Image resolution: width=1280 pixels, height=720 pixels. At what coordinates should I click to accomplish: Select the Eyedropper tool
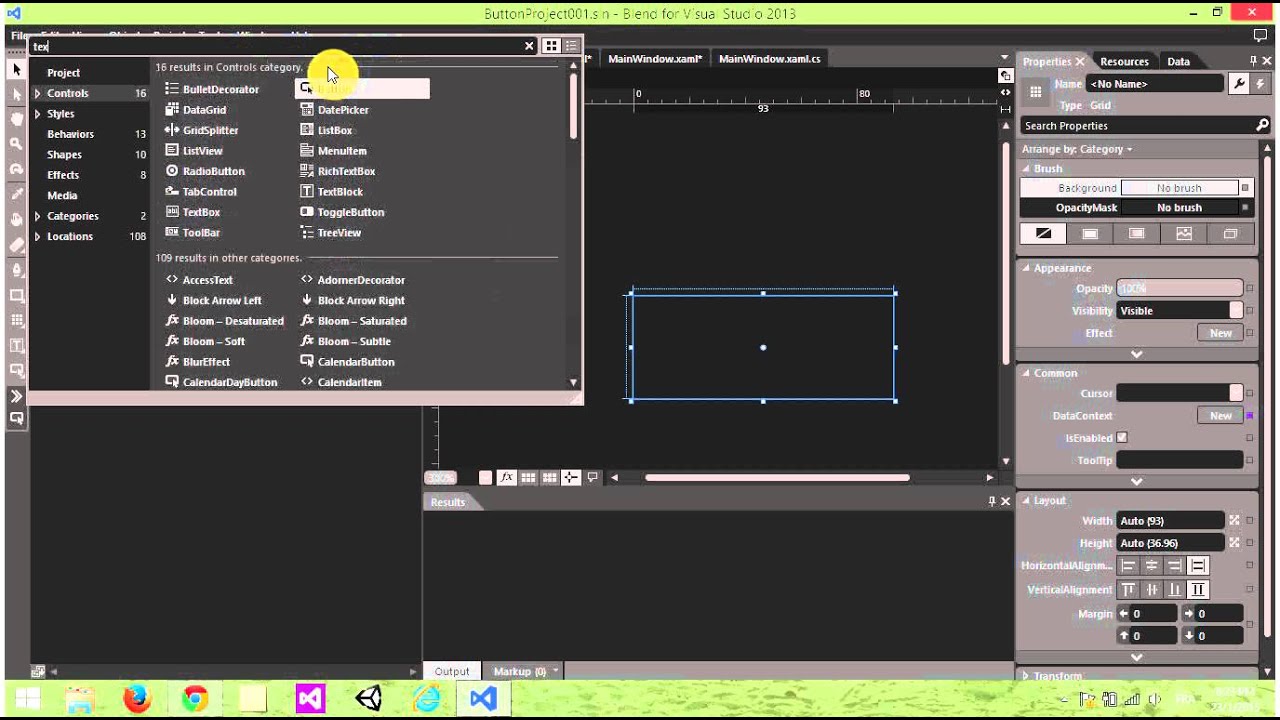pos(17,195)
